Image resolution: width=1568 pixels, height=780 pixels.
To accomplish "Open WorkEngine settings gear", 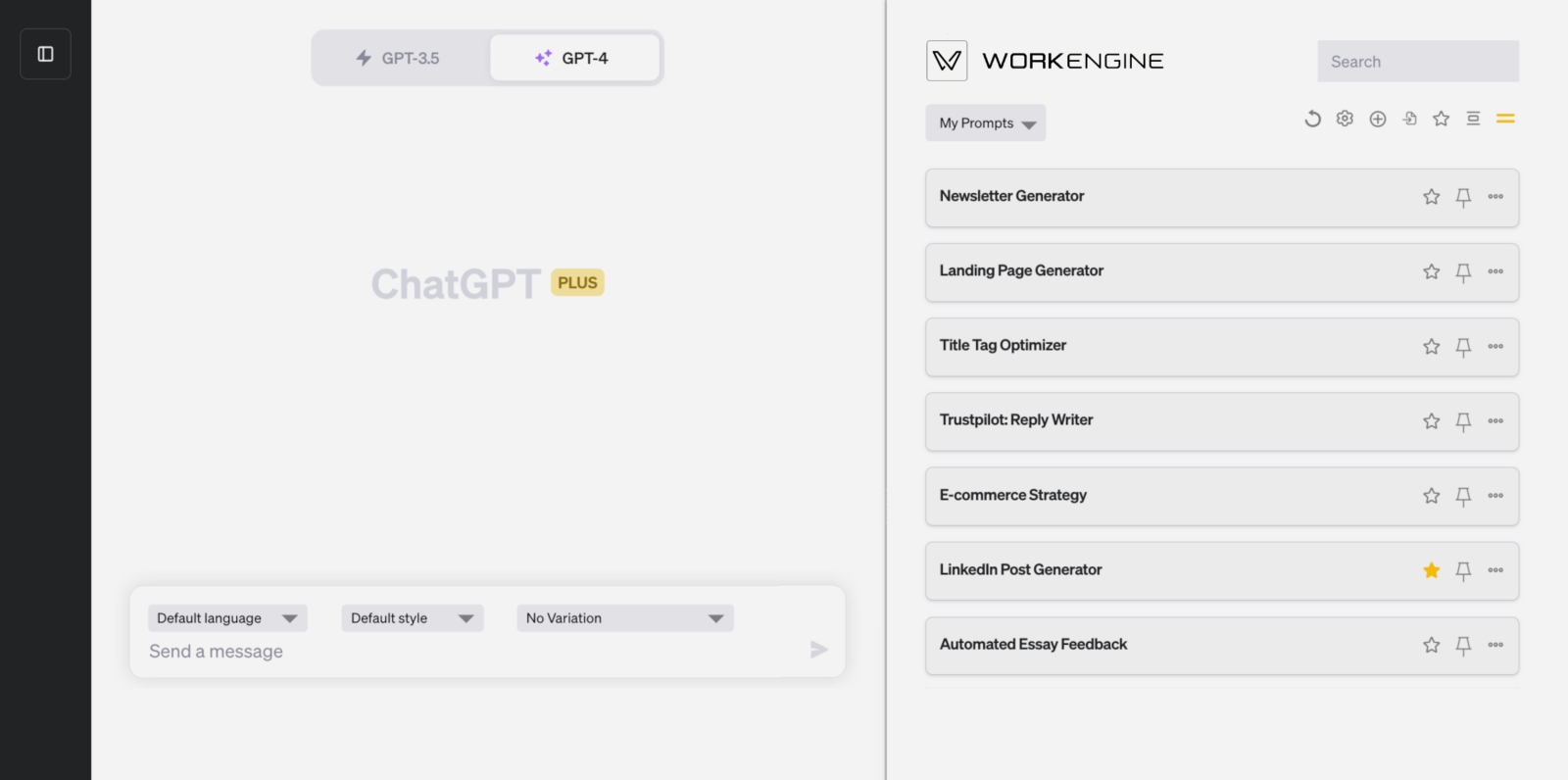I will click(x=1345, y=119).
